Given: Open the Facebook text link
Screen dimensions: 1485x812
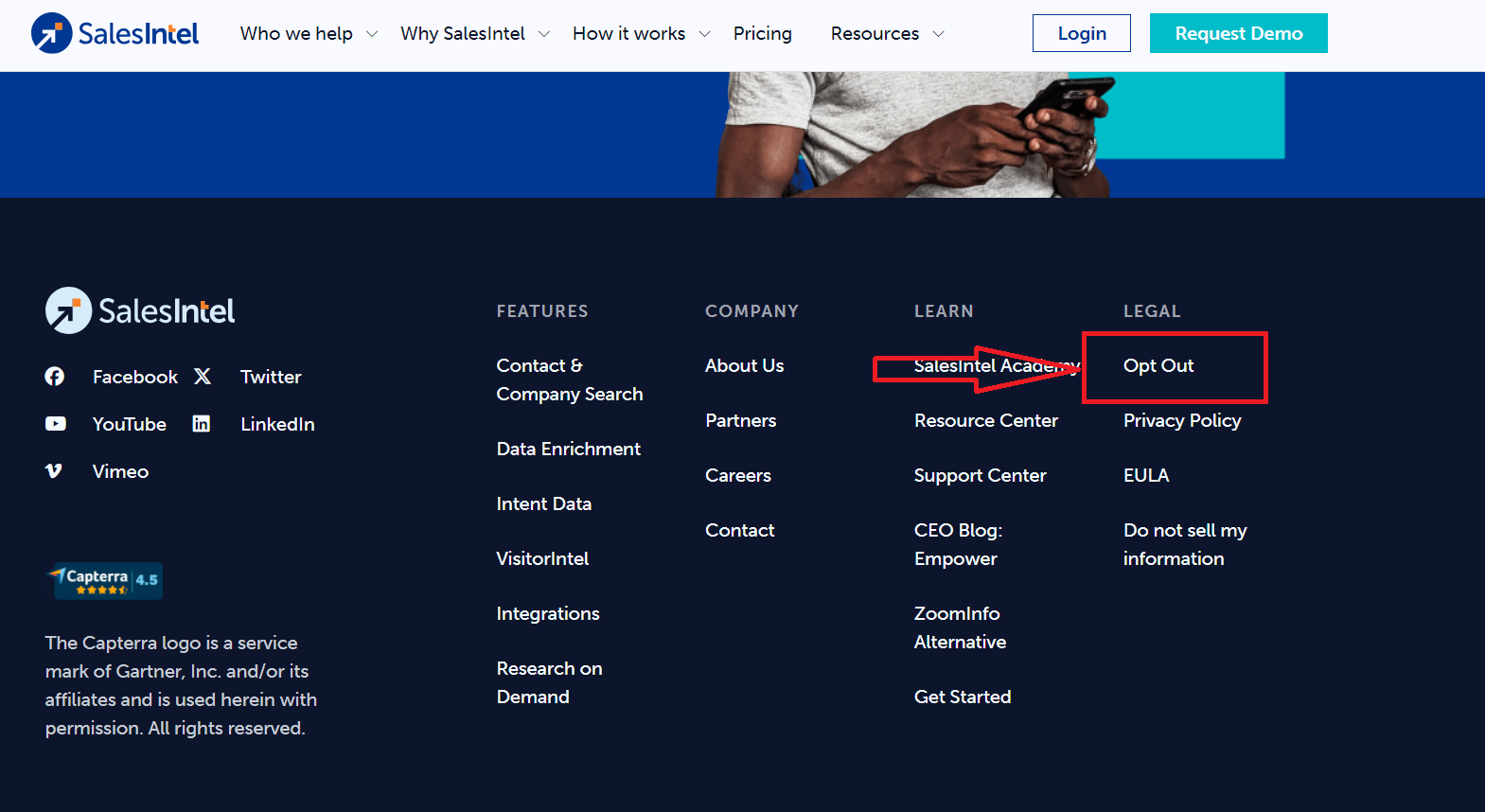Looking at the screenshot, I should 135,377.
